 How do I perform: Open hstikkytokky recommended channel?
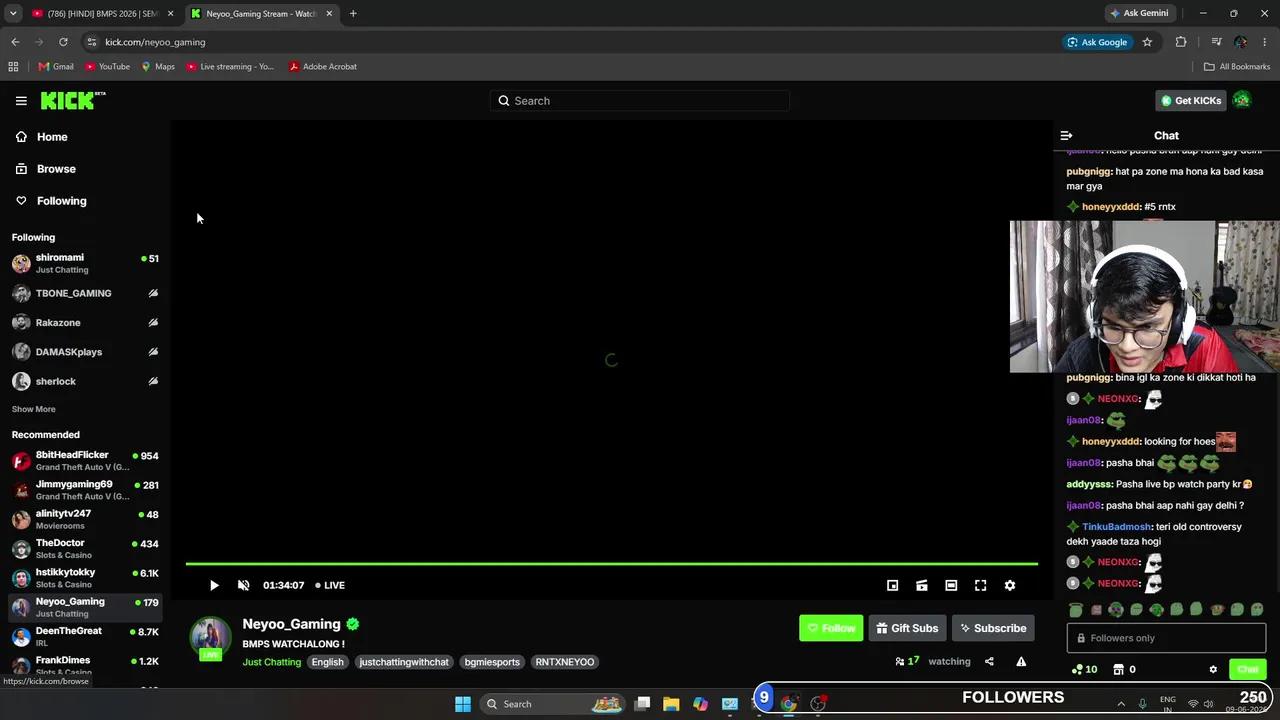click(85, 578)
